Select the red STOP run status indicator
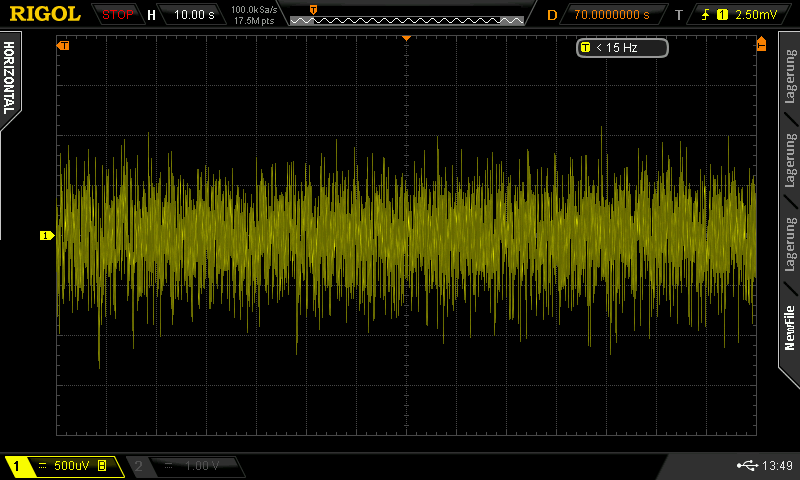 [x=117, y=15]
